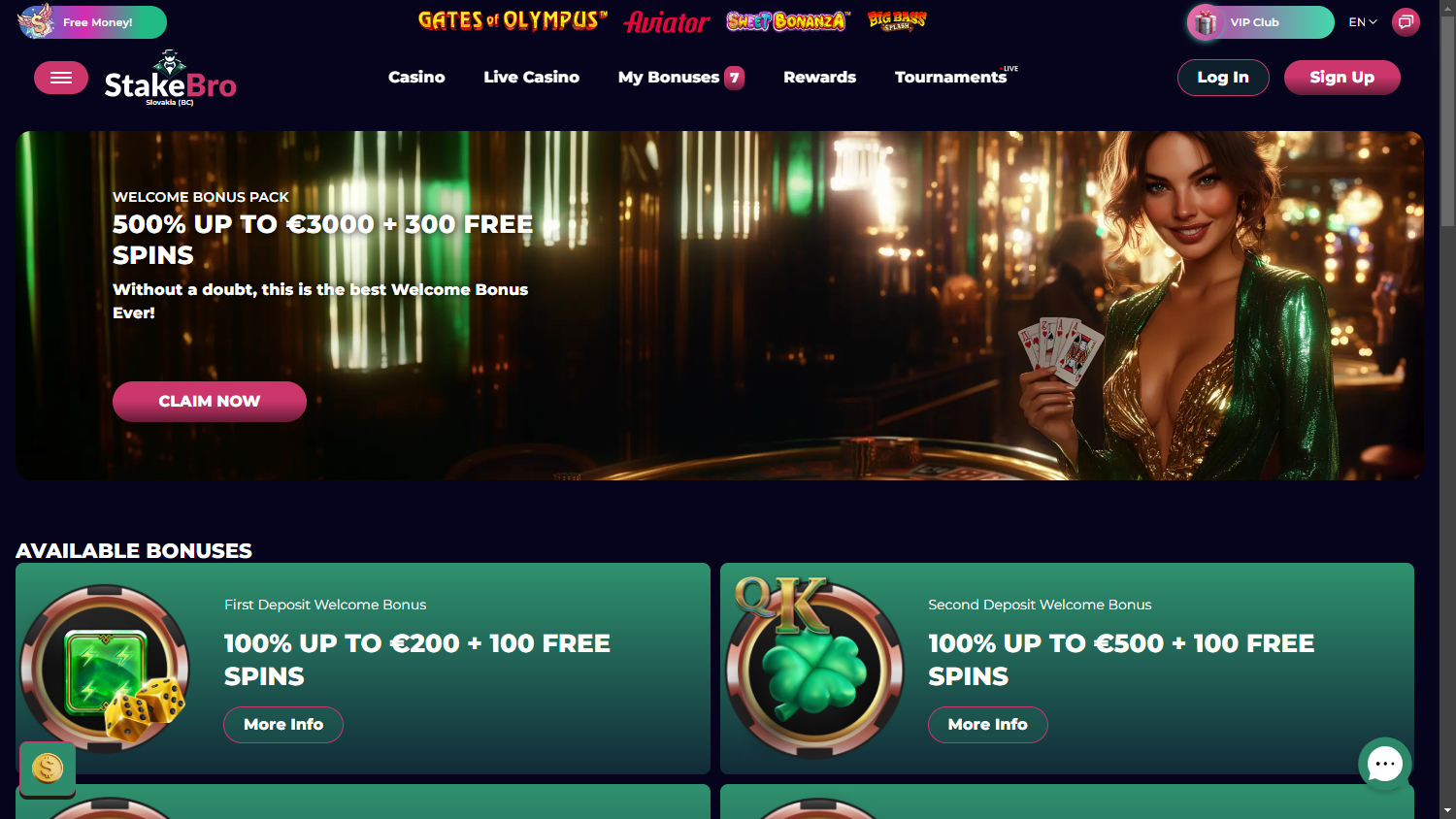This screenshot has width=1456, height=819.
Task: Click the Sign Up button
Action: coord(1341,78)
